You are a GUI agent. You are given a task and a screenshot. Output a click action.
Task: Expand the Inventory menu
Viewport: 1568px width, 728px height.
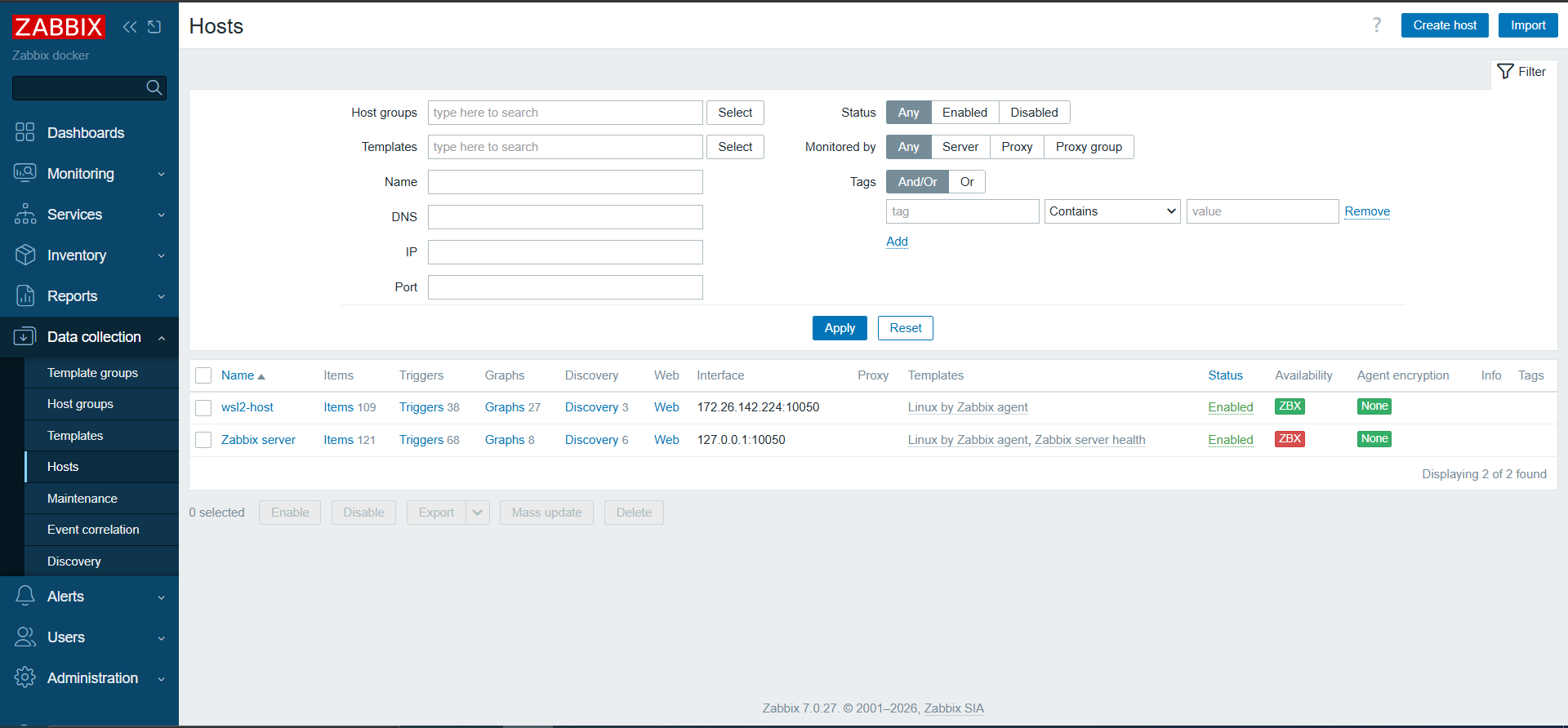(x=89, y=255)
